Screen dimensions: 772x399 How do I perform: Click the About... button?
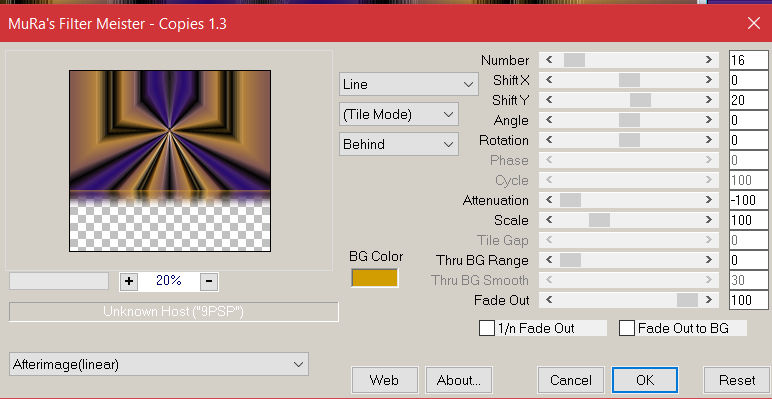[x=459, y=380]
